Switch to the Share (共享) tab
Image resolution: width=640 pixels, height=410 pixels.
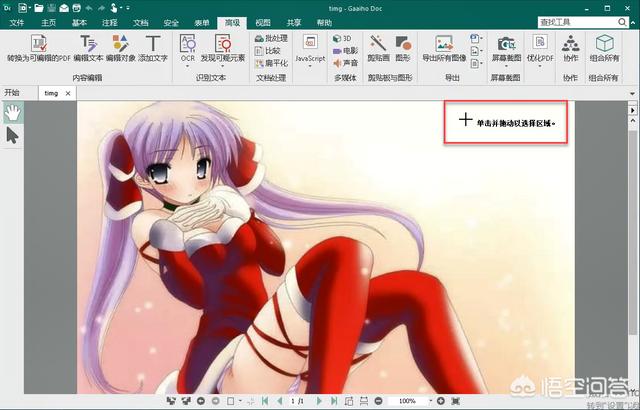point(293,22)
